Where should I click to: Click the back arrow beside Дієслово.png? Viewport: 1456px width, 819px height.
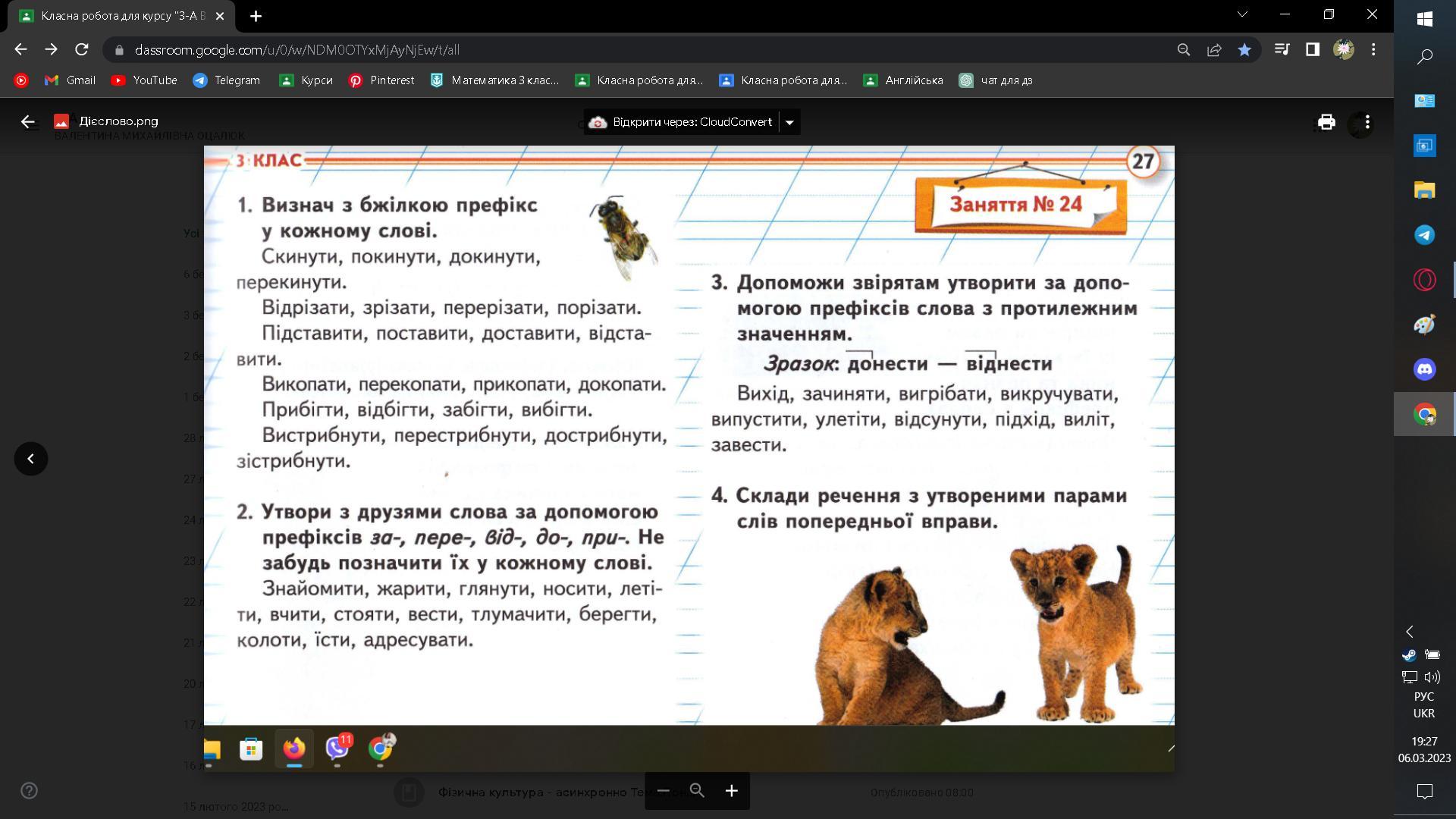[28, 121]
